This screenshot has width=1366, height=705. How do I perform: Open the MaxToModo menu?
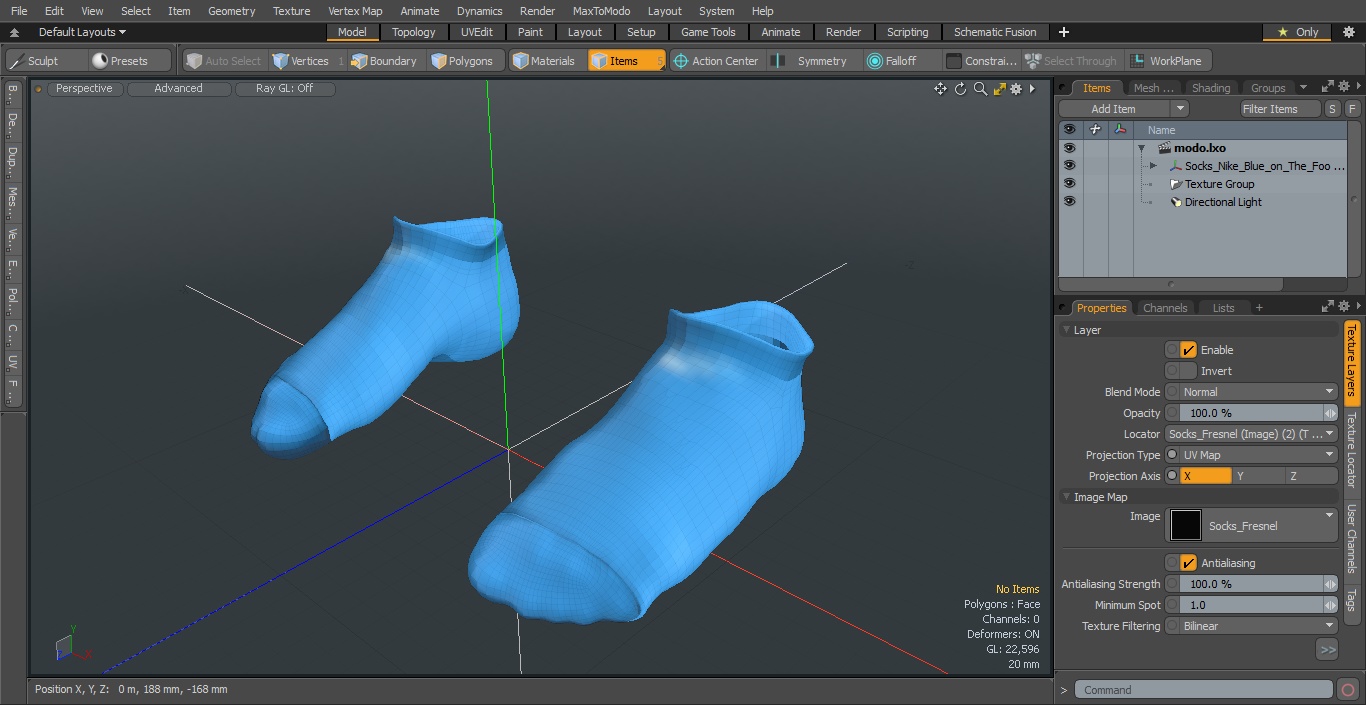point(601,11)
